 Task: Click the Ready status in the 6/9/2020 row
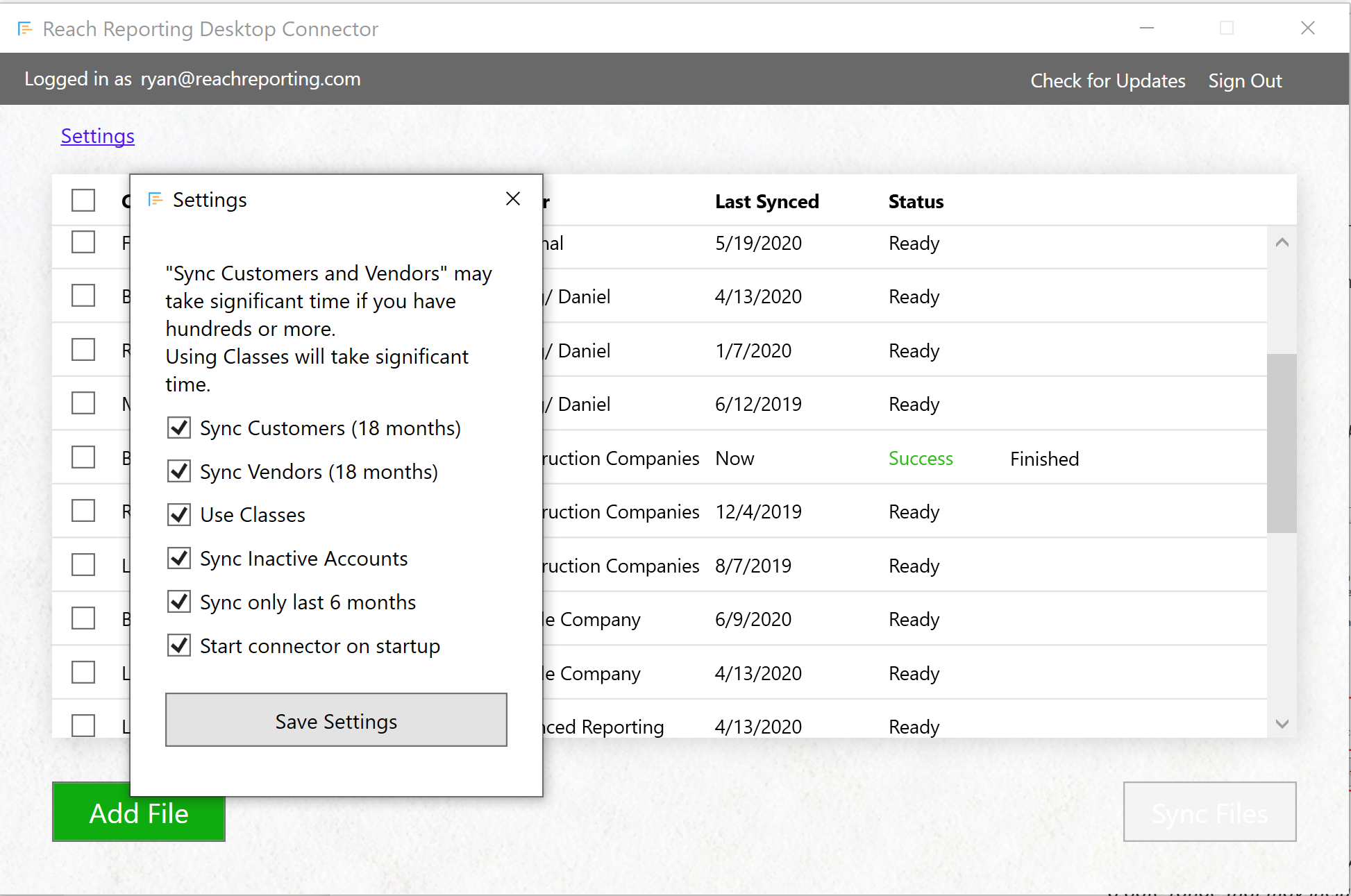[914, 620]
